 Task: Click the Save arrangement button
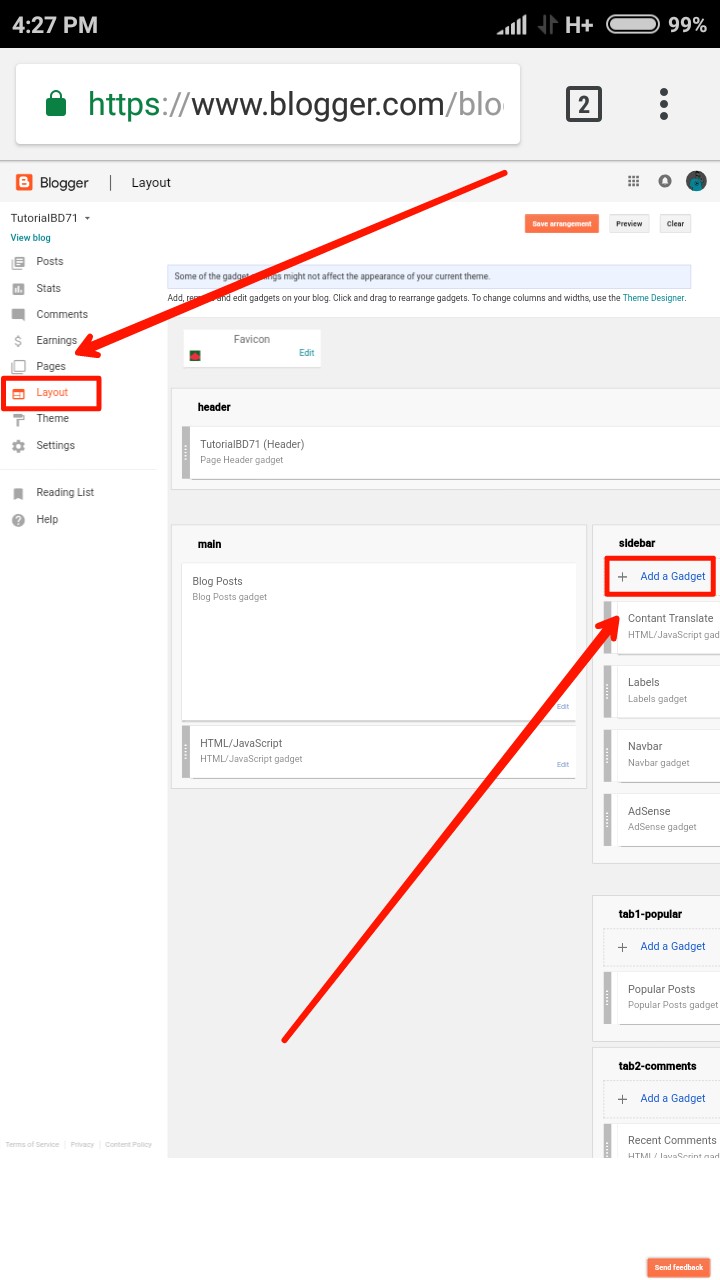(562, 224)
